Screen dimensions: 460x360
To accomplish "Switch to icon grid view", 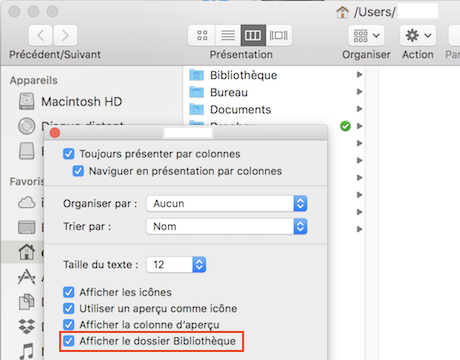I will coord(202,35).
